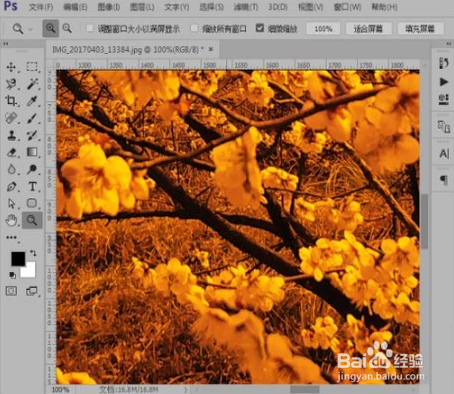This screenshot has height=394, width=454.
Task: Open the Filter menu
Action: click(246, 7)
